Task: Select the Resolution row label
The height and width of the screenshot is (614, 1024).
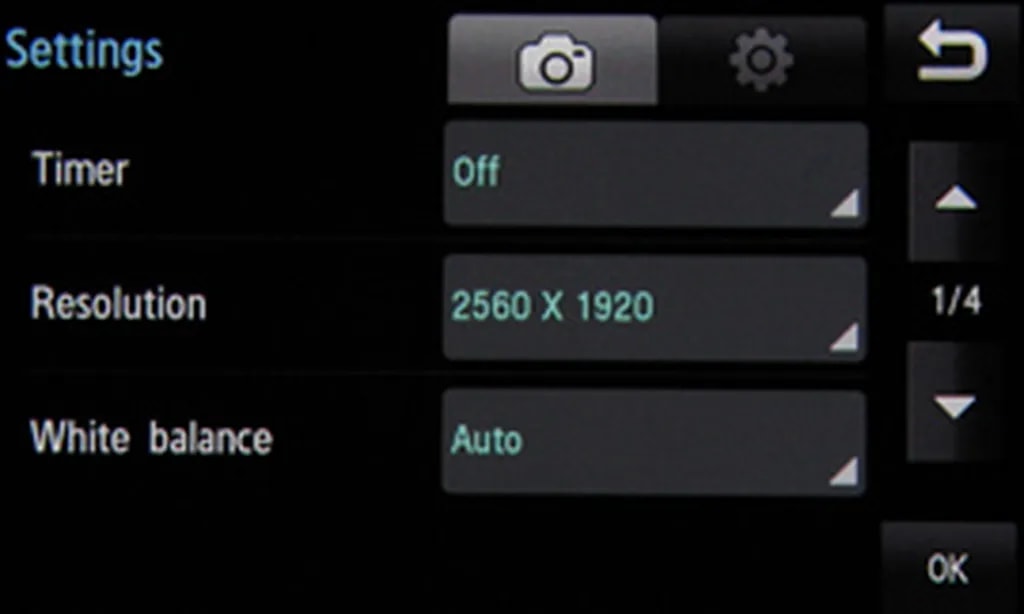Action: [x=118, y=304]
